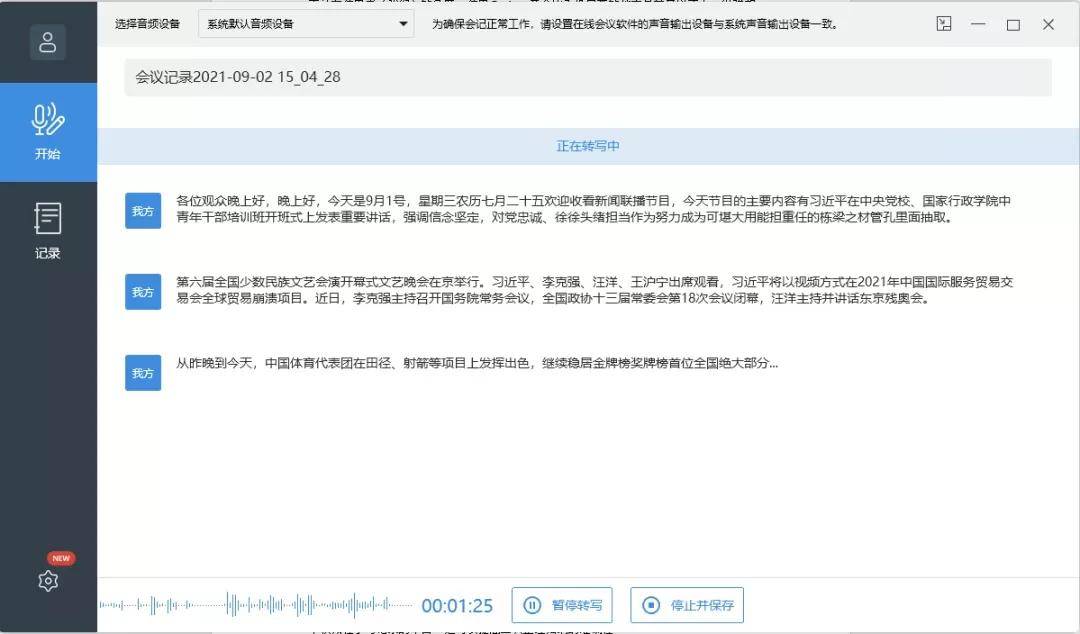Click the microphone icon on the 开始 sidebar item

coord(47,118)
